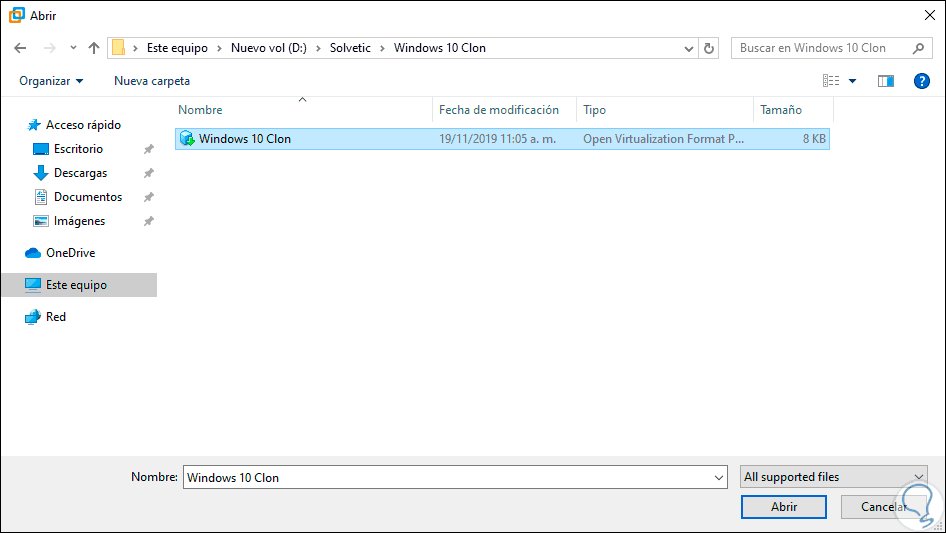
Task: Close the Abrir dialog
Action: pyautogui.click(x=930, y=16)
